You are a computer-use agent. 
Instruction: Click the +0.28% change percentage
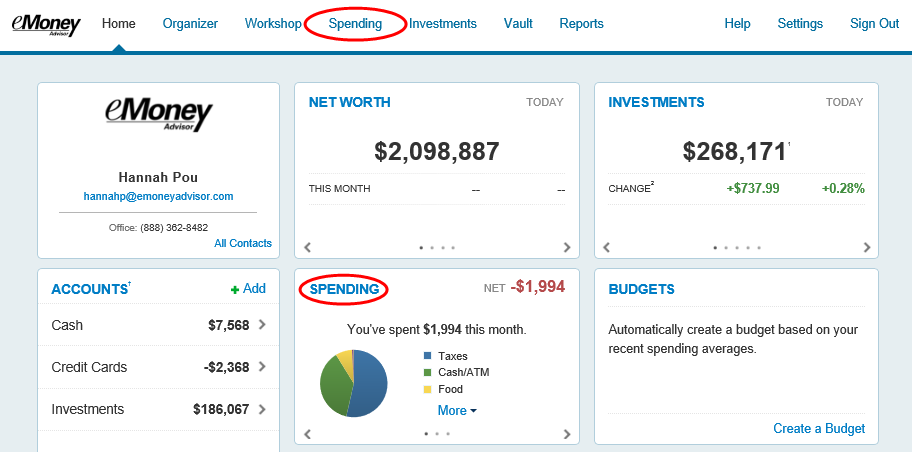pos(843,188)
